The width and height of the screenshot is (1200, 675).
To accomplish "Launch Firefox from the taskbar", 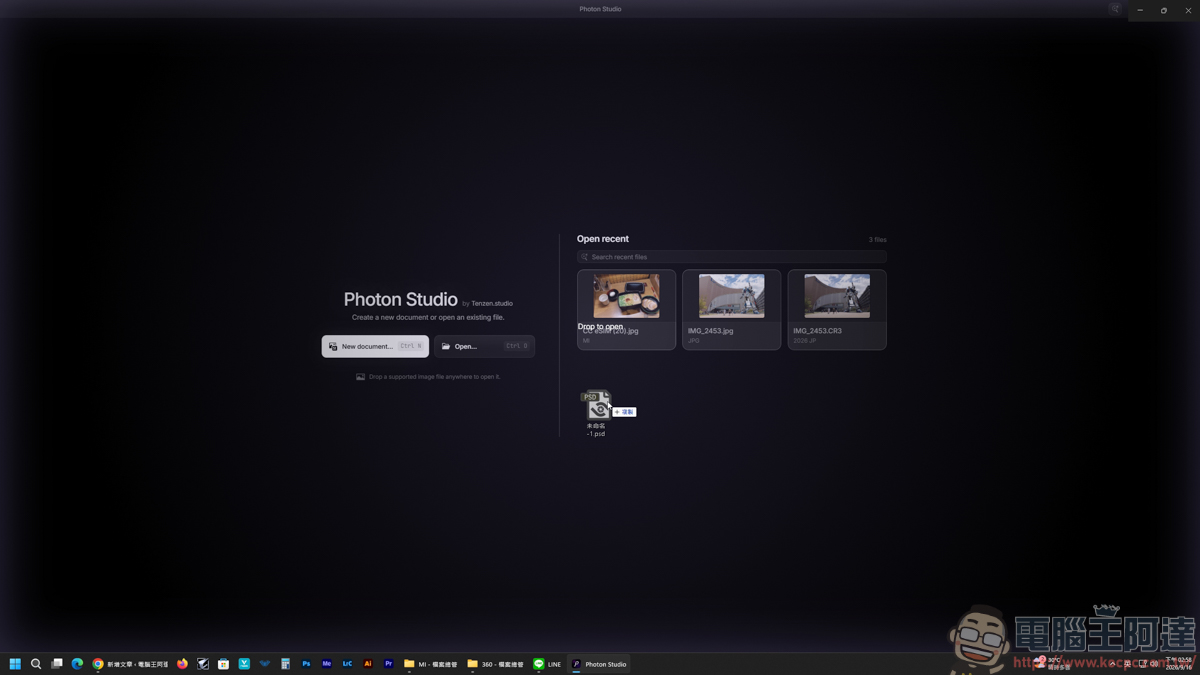I will (182, 664).
